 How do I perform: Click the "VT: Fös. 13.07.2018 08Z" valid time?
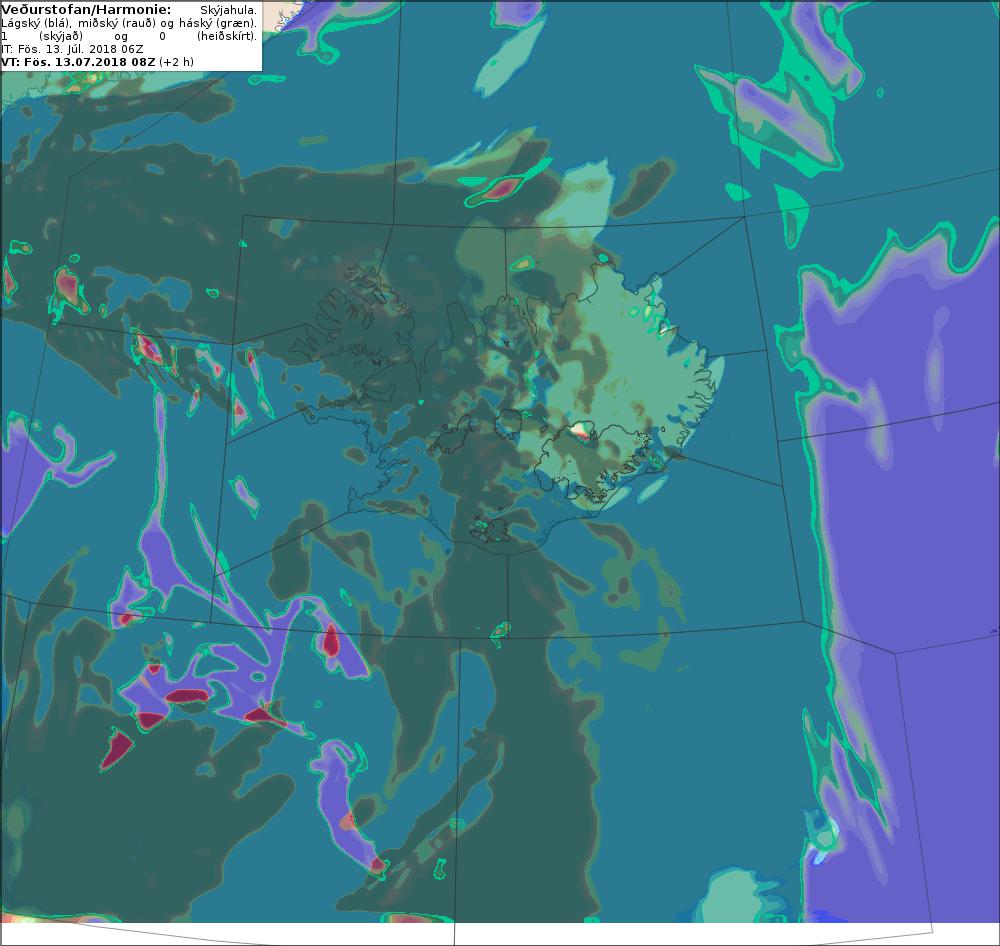point(78,62)
